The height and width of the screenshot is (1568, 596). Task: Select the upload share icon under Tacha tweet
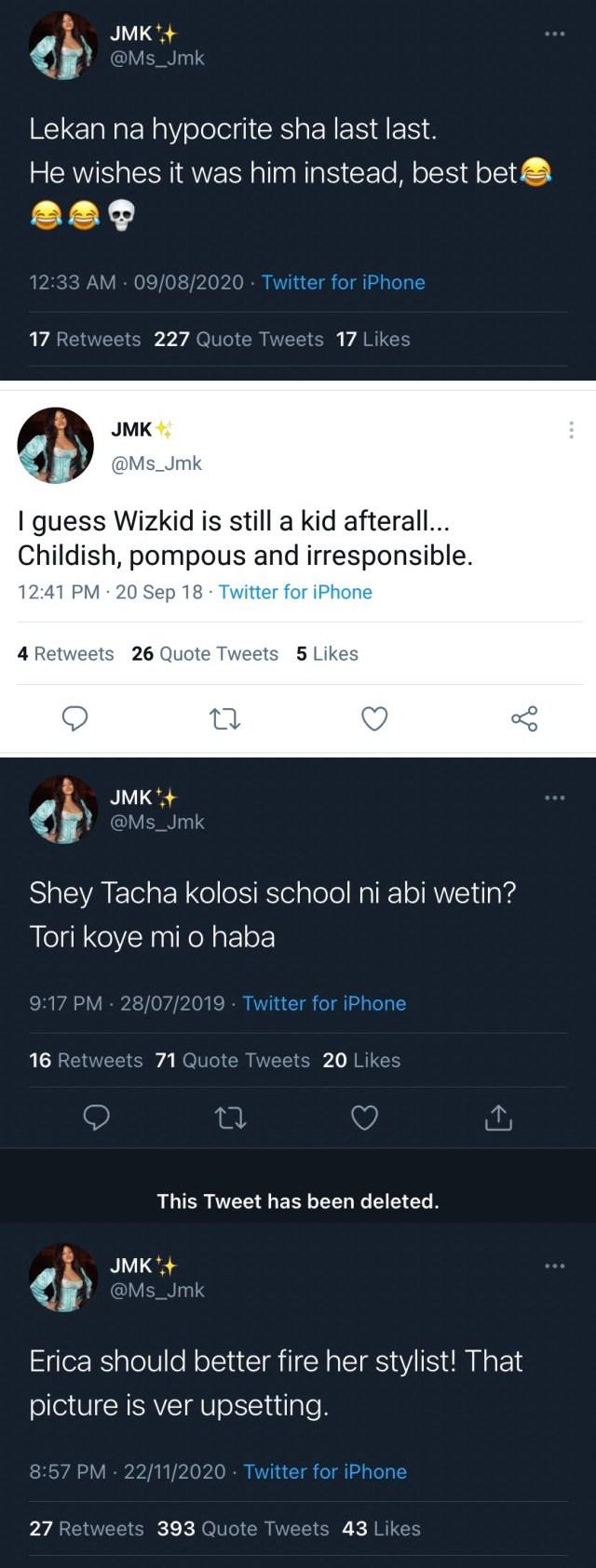[x=498, y=1118]
